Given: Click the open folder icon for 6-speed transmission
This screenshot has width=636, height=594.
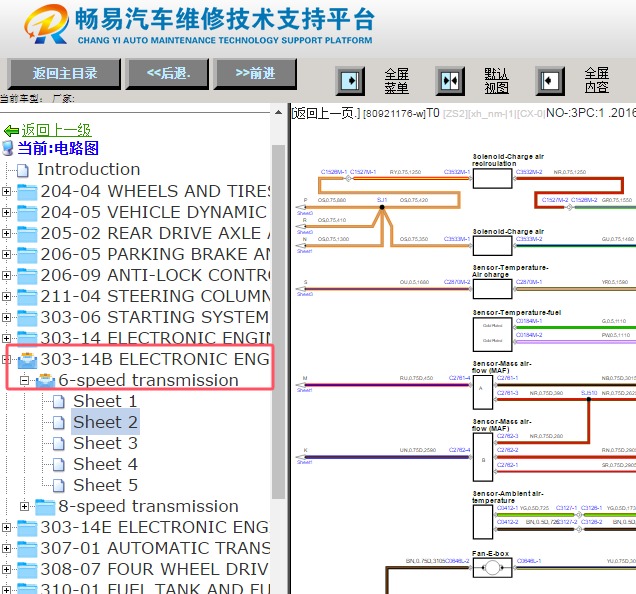Looking at the screenshot, I should coord(45,381).
